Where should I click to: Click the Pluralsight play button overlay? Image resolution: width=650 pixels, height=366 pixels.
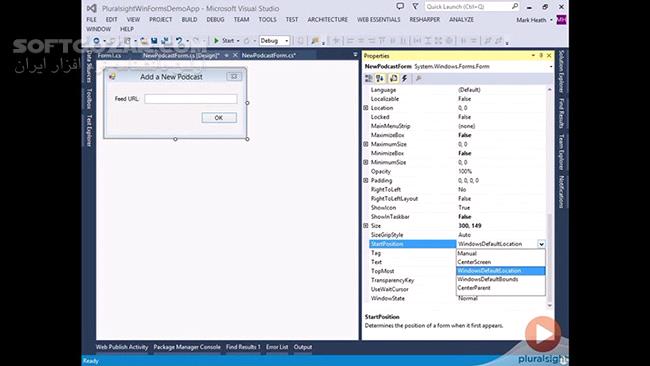click(x=543, y=334)
